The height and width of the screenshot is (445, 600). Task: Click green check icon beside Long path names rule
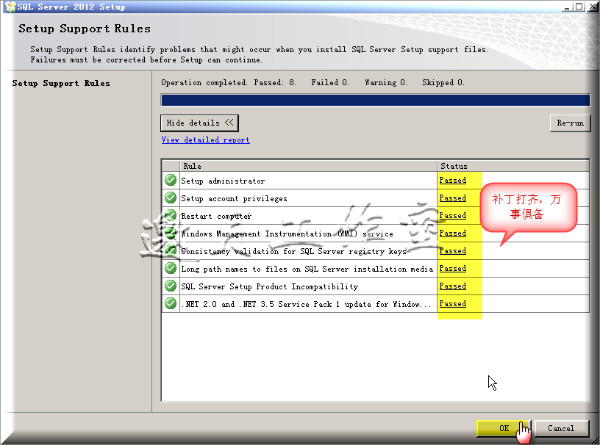170,268
